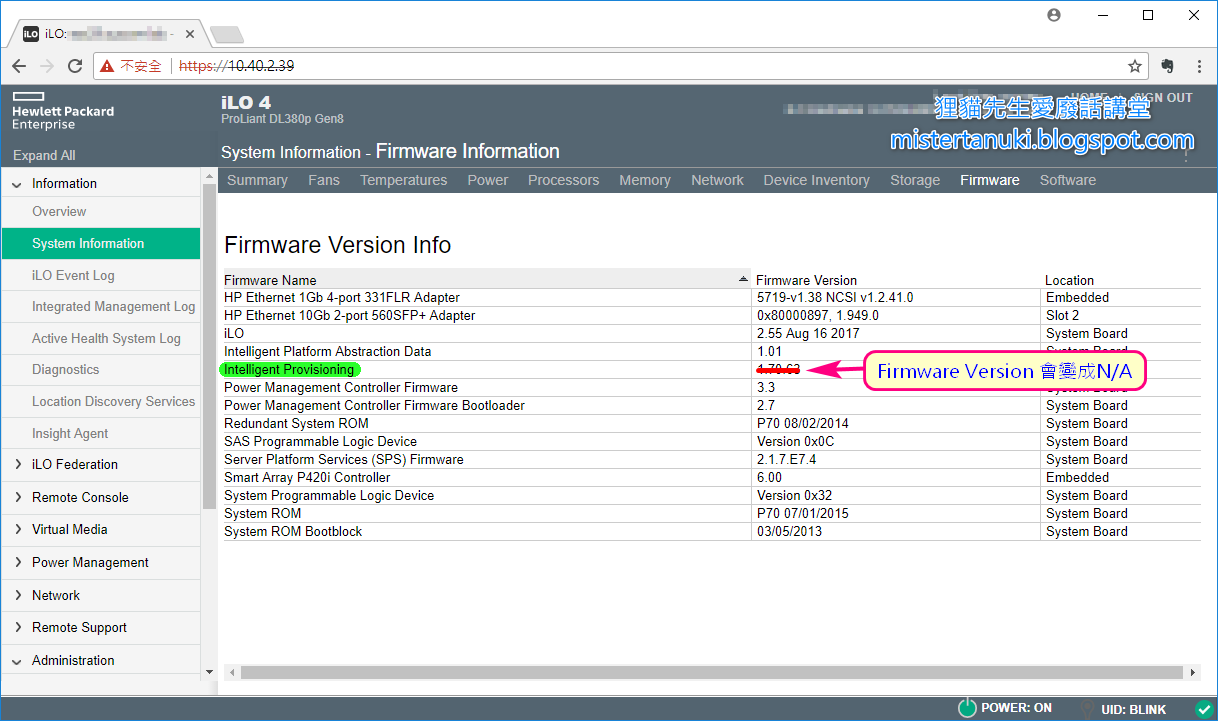Screen dimensions: 1218x721
Task: Click sidebar scrollbar up arrow
Action: tap(209, 175)
